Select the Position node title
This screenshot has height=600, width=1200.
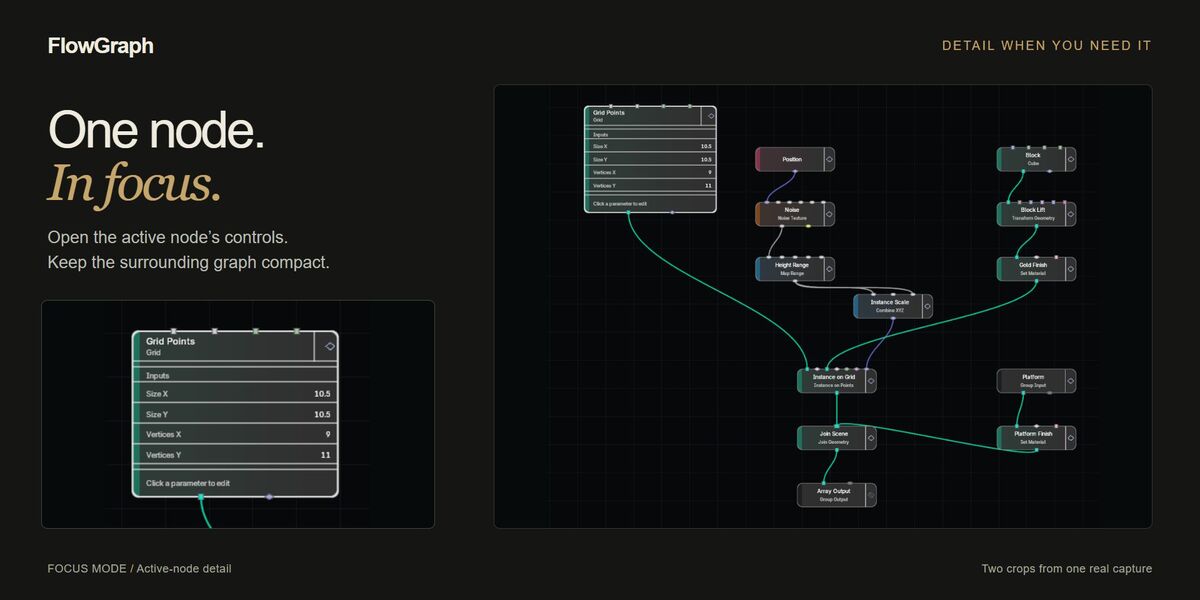(791, 159)
